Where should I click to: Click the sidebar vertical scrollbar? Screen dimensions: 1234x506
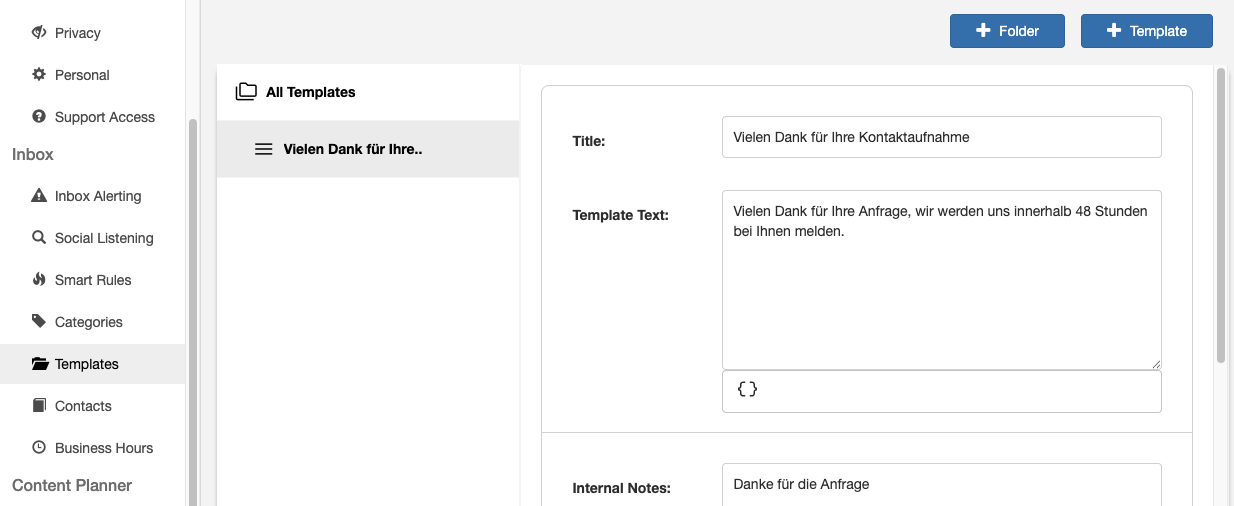(193, 312)
